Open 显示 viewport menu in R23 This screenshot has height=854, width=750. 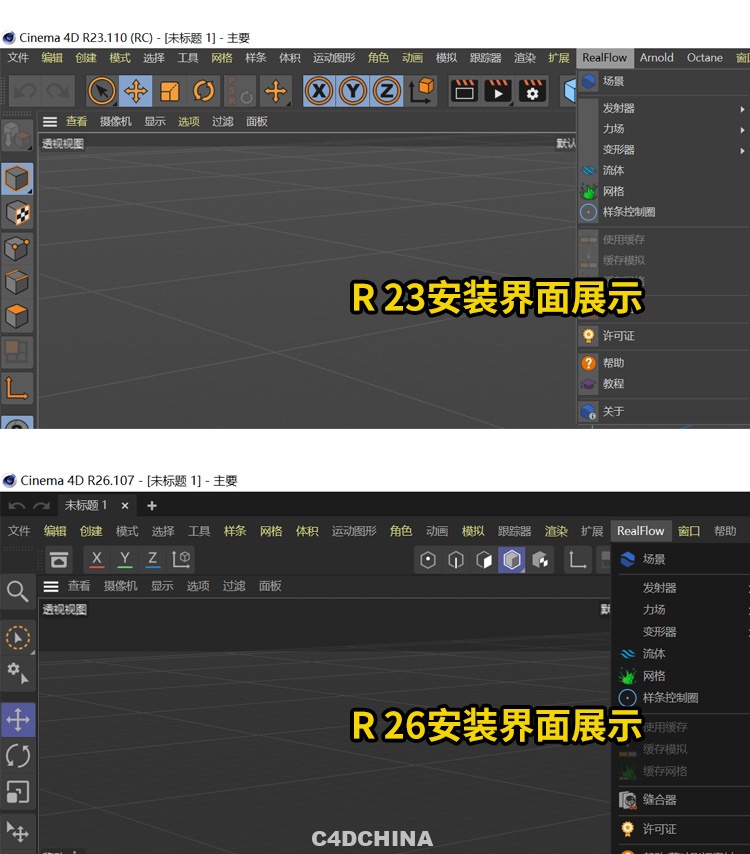pyautogui.click(x=155, y=121)
